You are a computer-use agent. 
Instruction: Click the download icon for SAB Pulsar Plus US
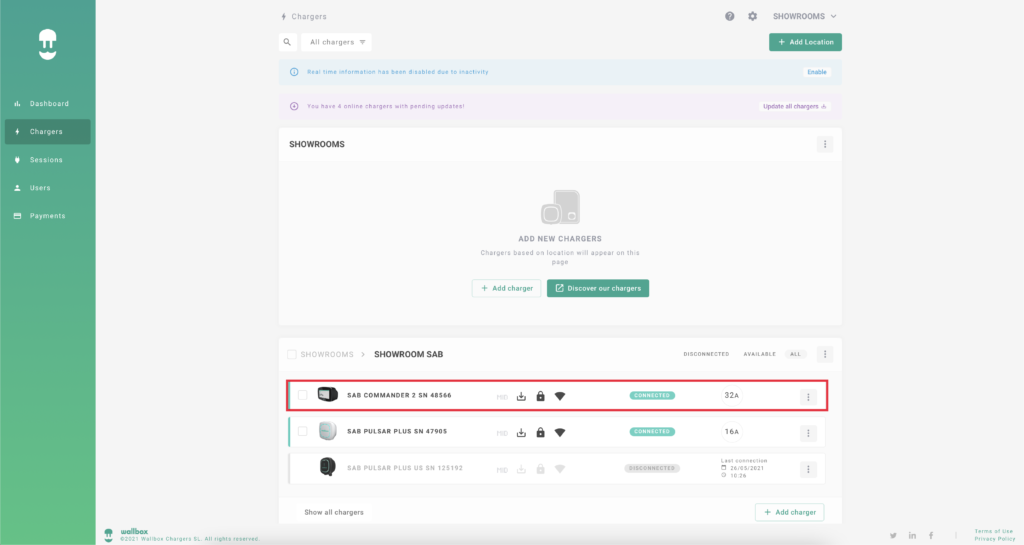click(x=521, y=469)
